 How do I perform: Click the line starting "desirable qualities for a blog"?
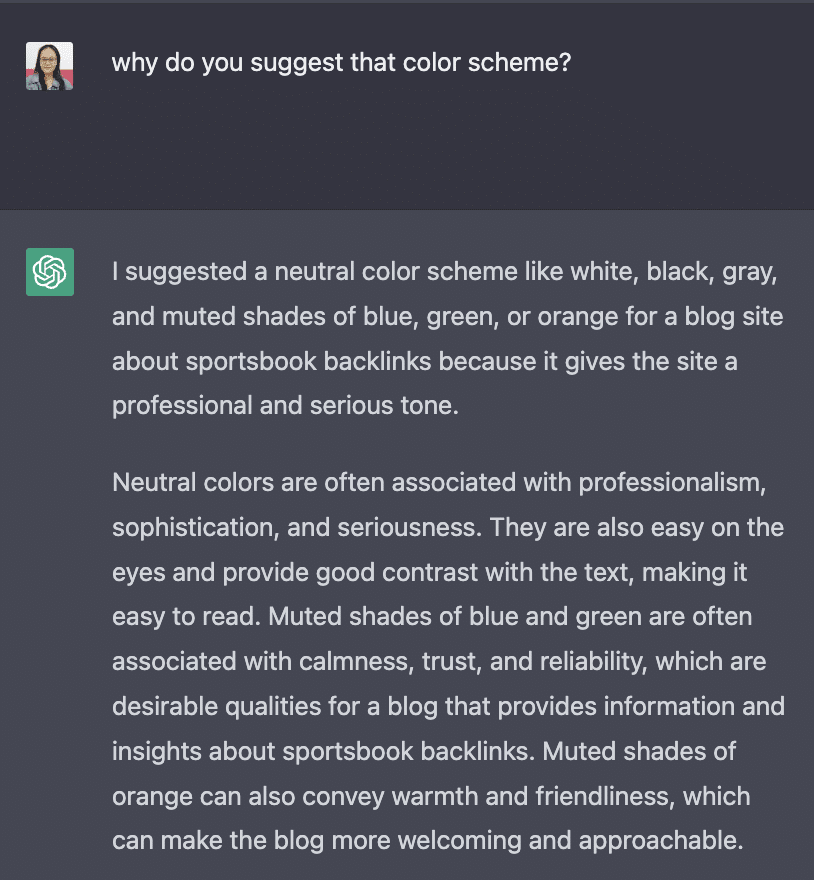(x=448, y=707)
